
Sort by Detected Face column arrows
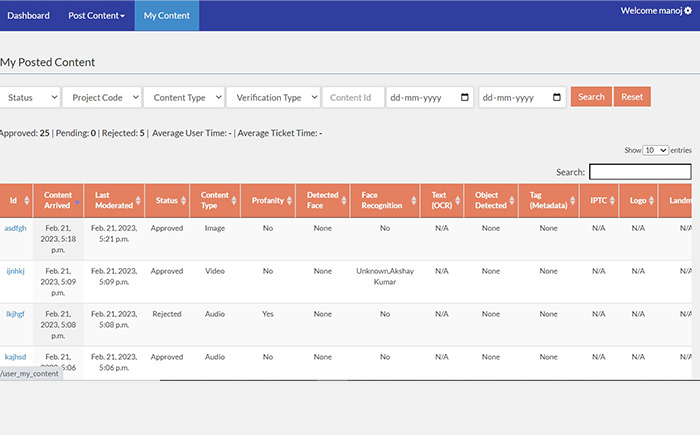click(x=344, y=201)
